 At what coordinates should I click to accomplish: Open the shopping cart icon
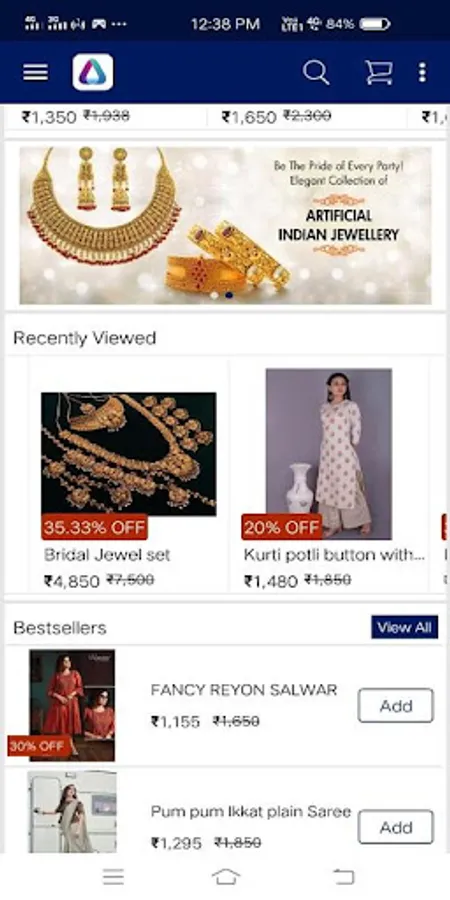tap(379, 72)
